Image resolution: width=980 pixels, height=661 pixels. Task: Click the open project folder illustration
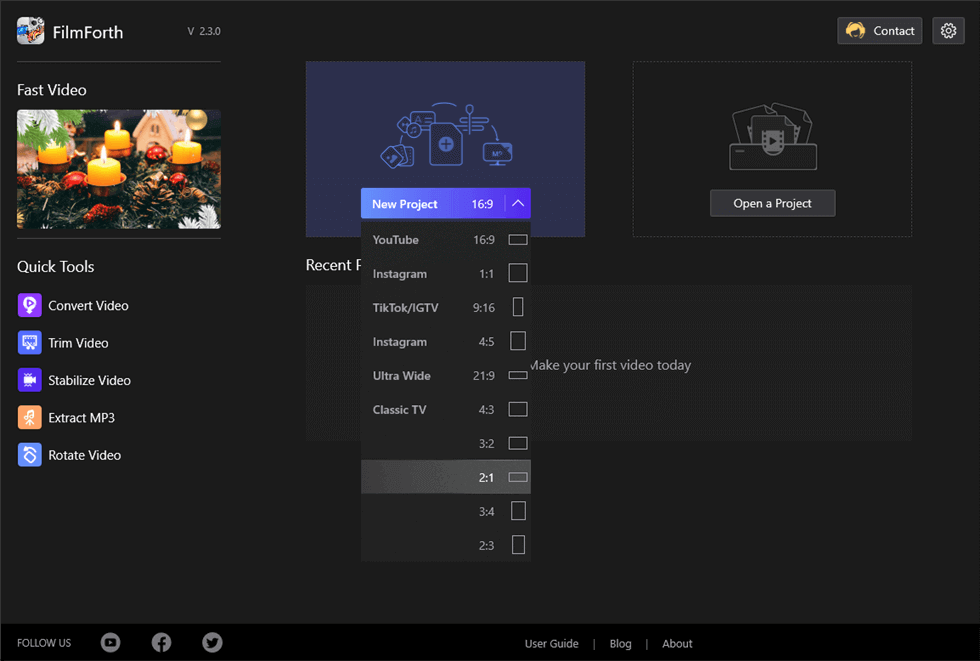(773, 137)
